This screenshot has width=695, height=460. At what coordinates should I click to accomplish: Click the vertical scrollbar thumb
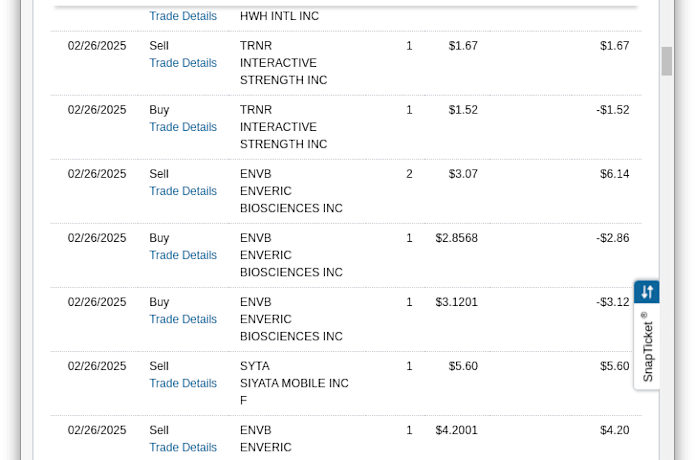pyautogui.click(x=667, y=61)
